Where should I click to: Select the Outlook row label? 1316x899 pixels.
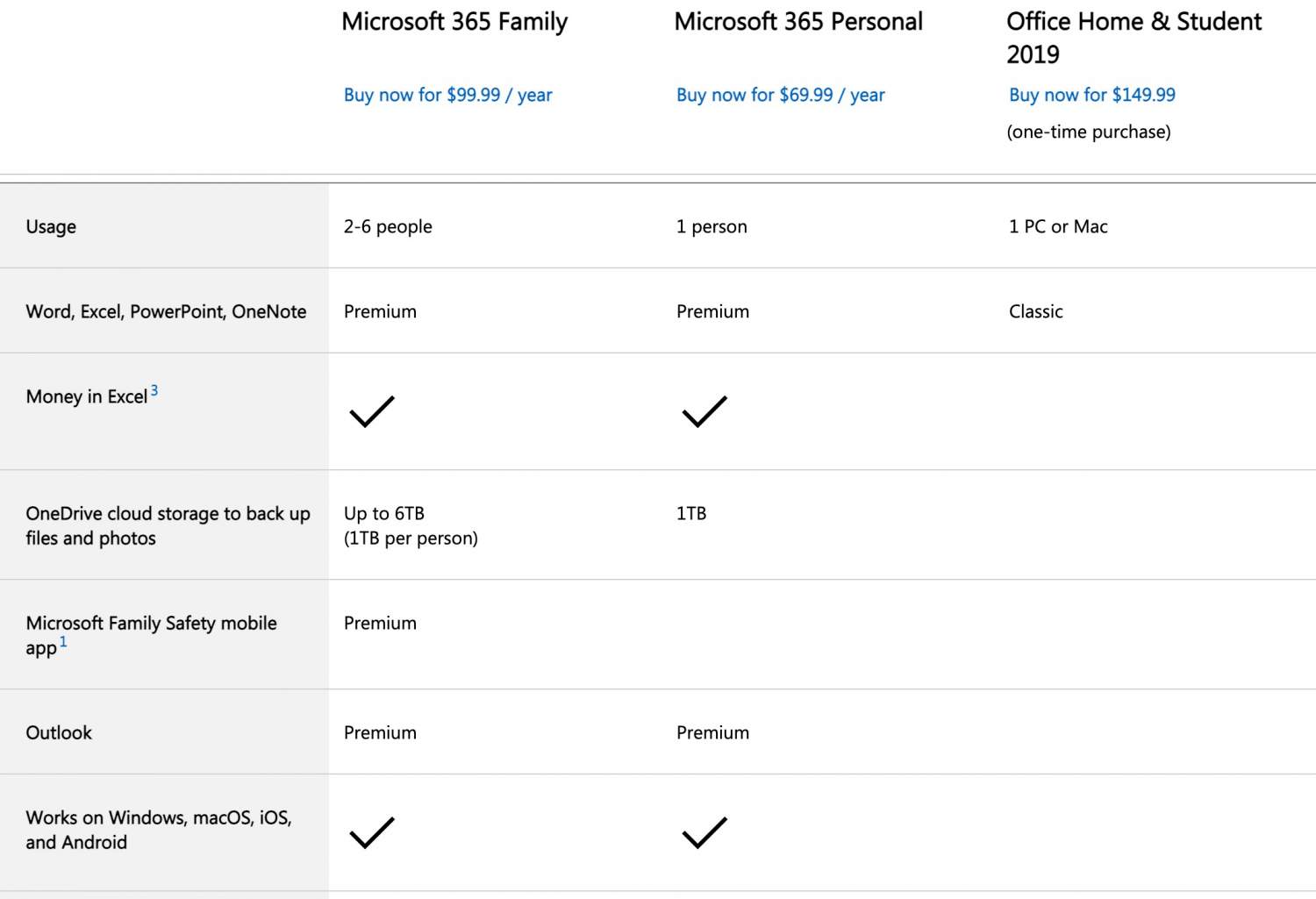point(59,732)
